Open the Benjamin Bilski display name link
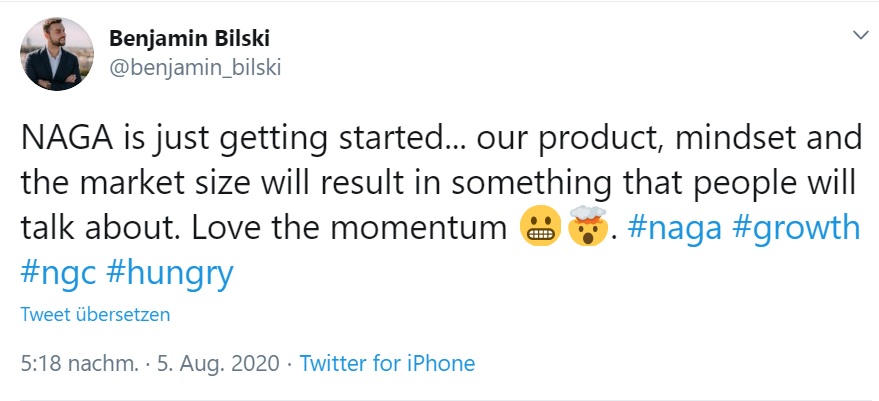The image size is (879, 401). (188, 38)
